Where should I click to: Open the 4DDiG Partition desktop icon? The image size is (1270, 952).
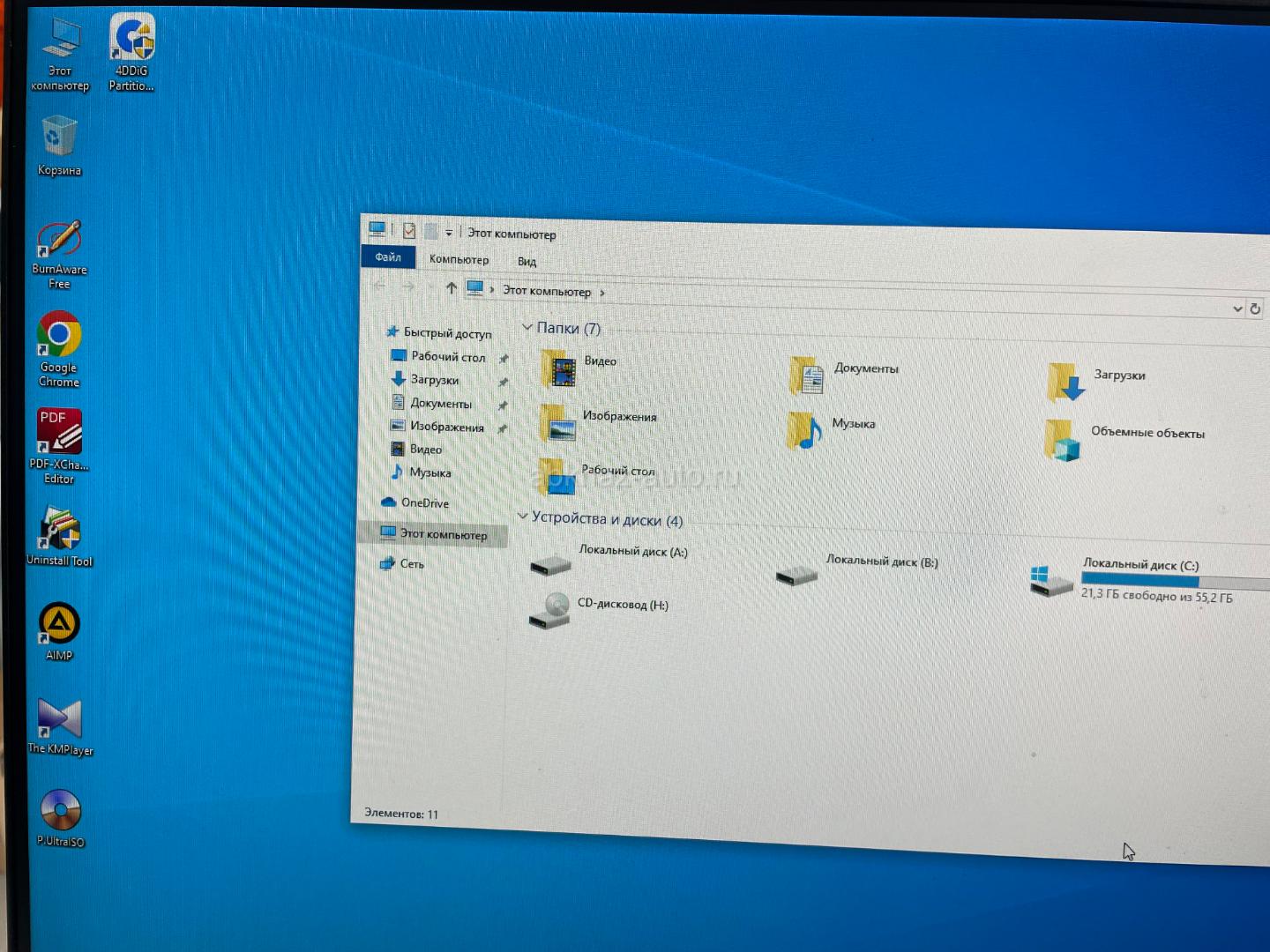[x=131, y=41]
